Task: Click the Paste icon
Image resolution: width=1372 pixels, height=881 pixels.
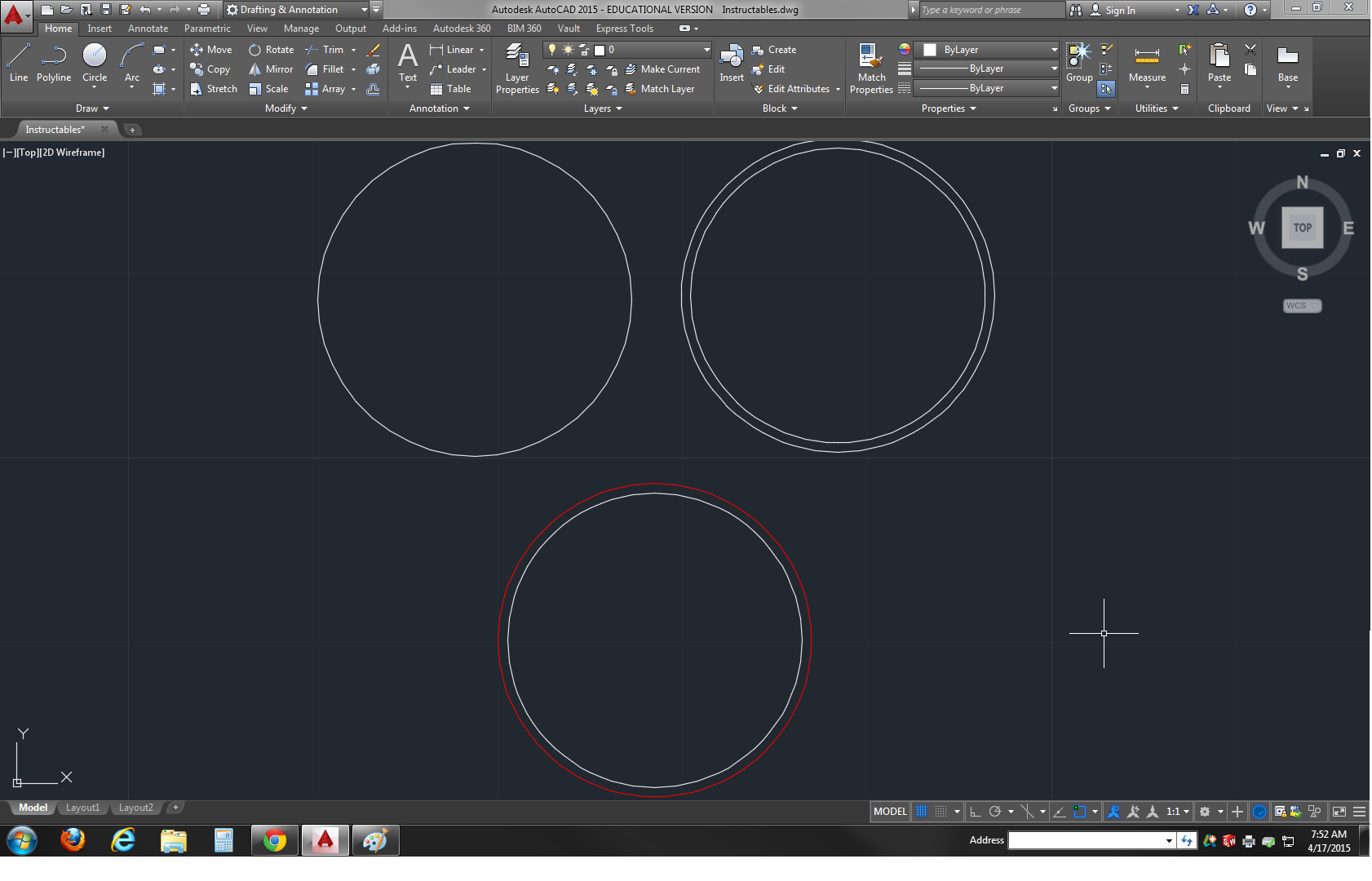Action: click(1219, 63)
